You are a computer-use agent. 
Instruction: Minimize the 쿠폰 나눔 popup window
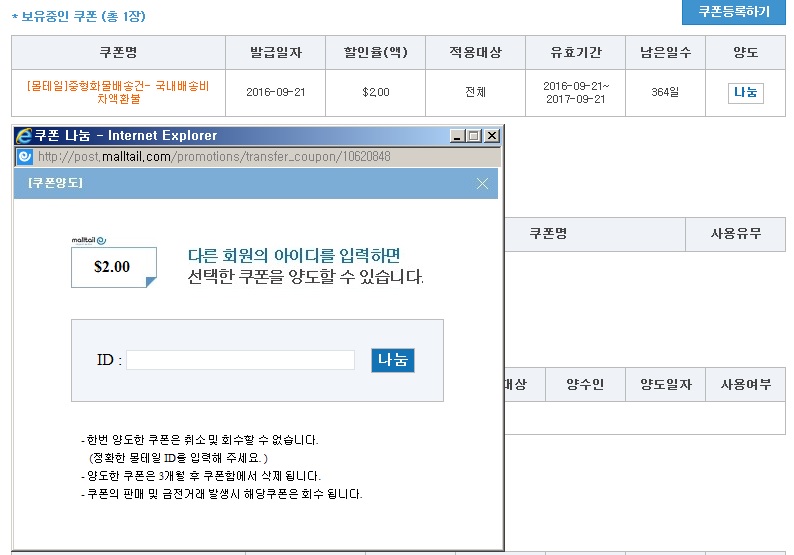[457, 136]
